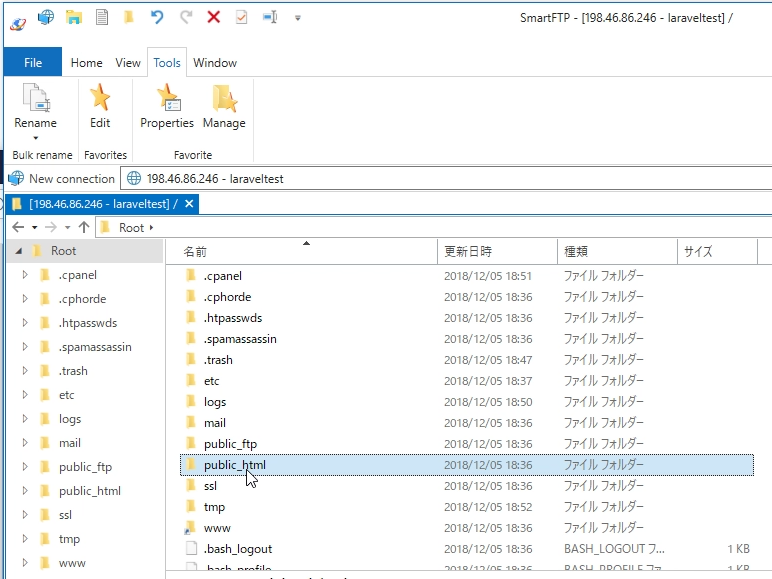
Task: Click the Bulk Rename icon
Action: 36,97
